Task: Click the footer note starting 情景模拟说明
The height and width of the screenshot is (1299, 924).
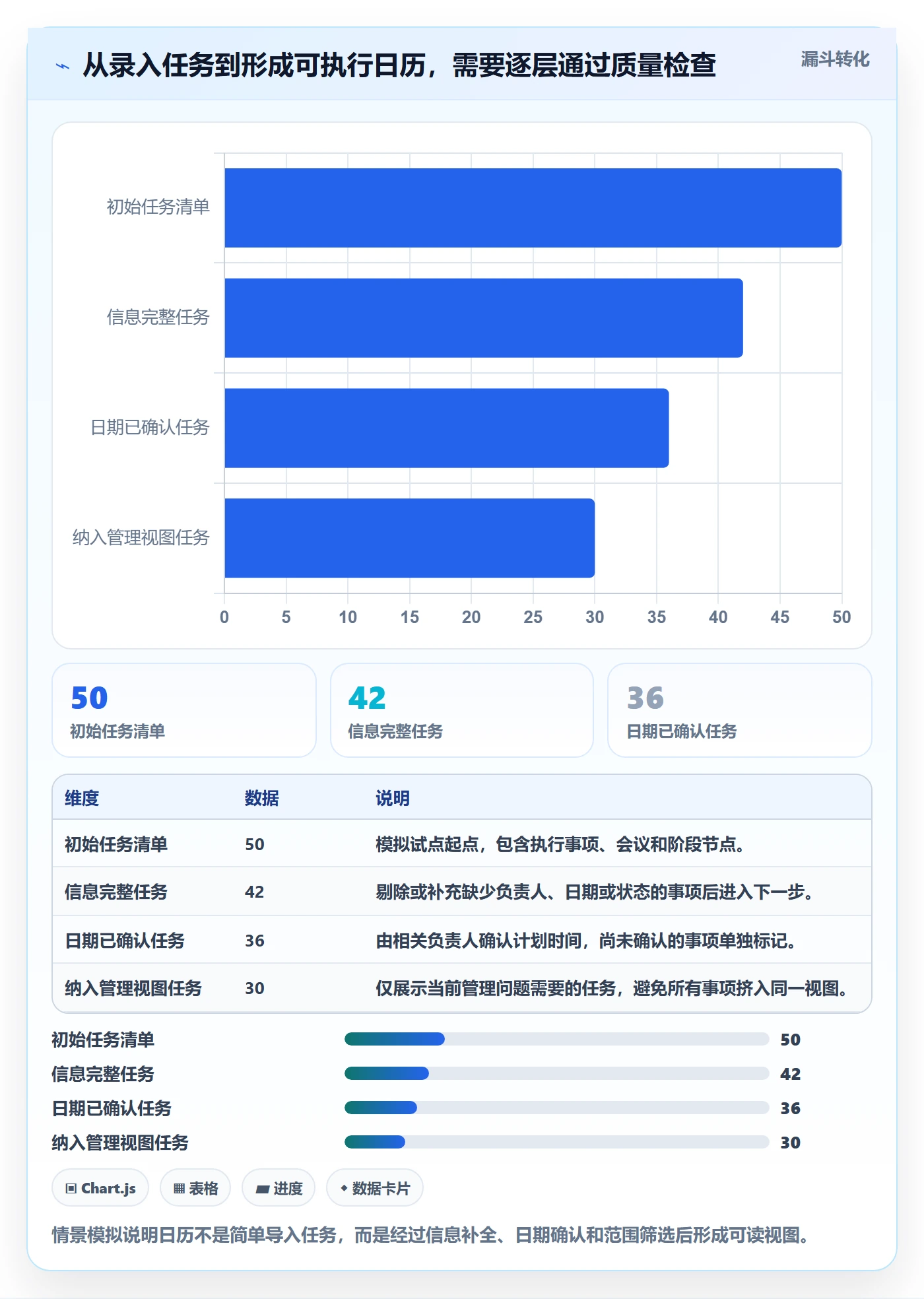Action: click(430, 1234)
